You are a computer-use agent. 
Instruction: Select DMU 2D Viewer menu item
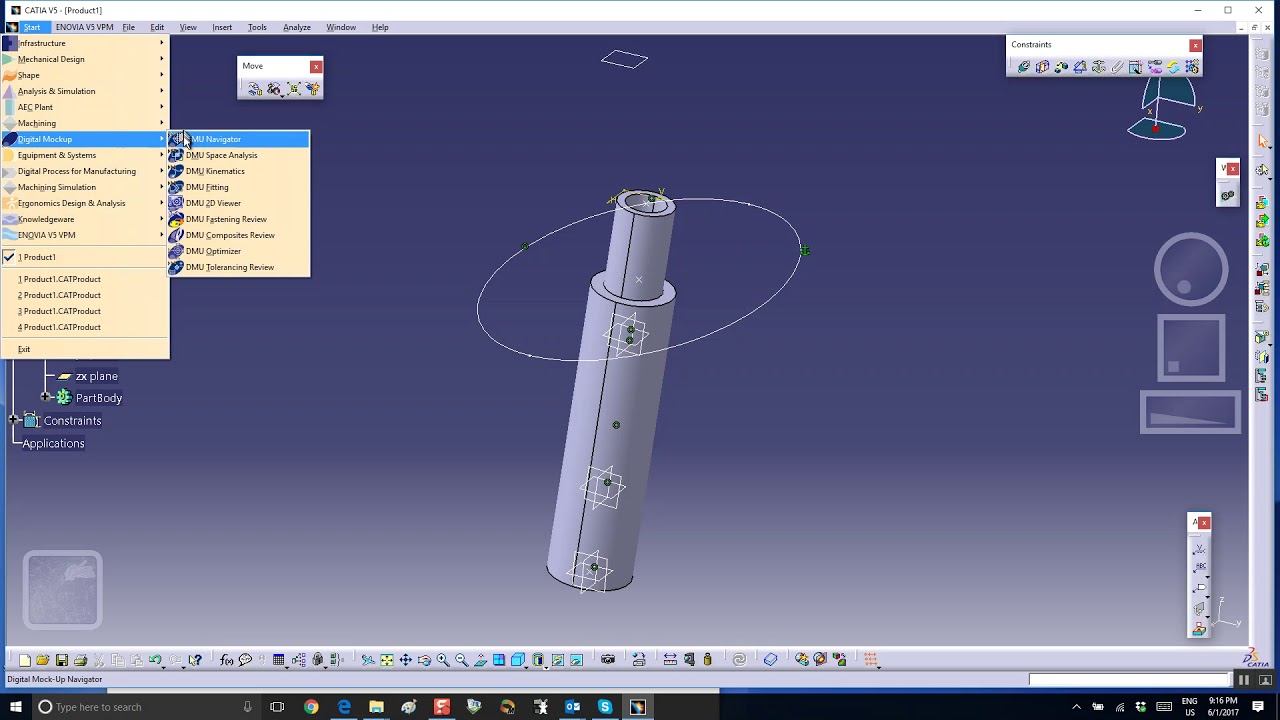(239, 203)
